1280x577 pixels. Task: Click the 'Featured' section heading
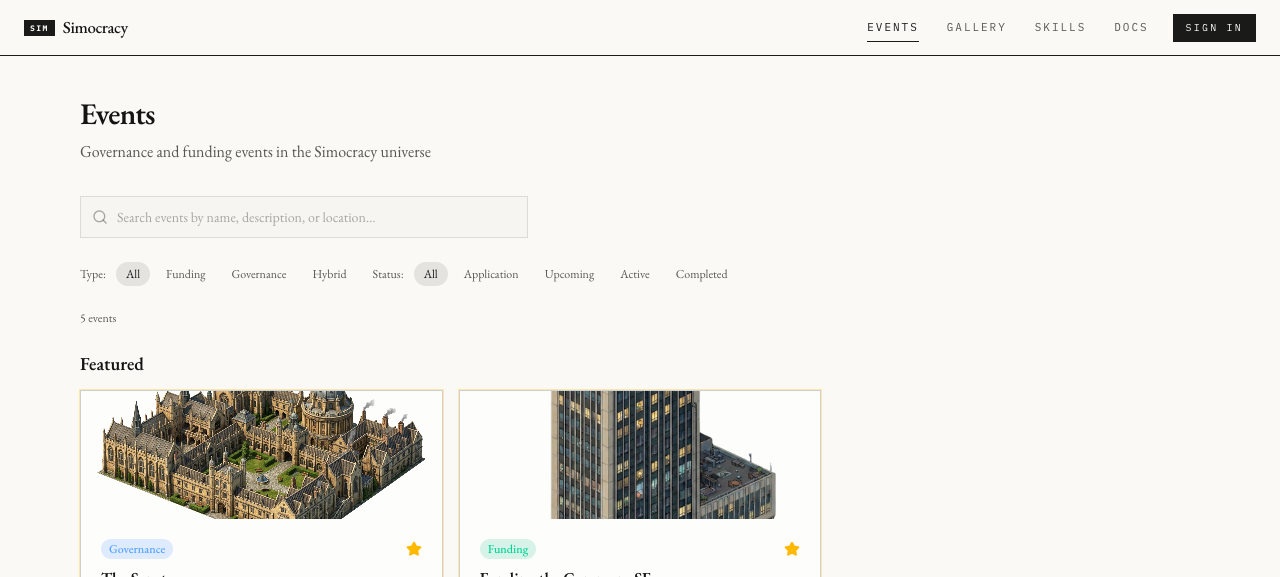112,364
